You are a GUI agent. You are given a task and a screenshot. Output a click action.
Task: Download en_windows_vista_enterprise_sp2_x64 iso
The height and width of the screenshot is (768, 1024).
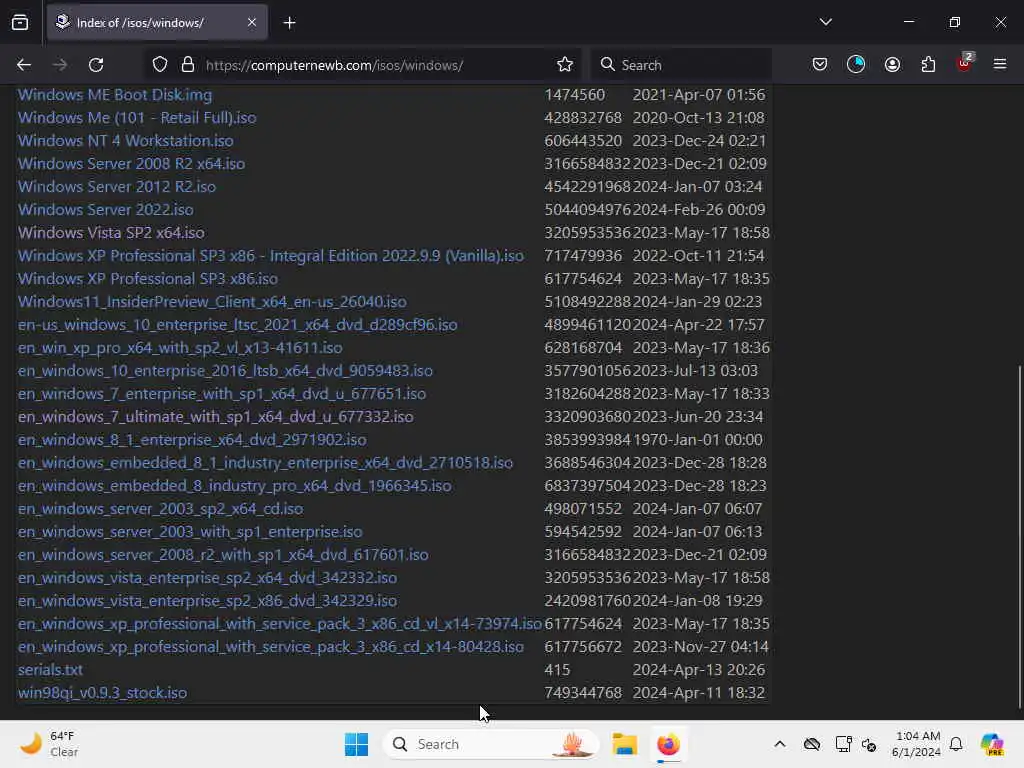click(208, 578)
